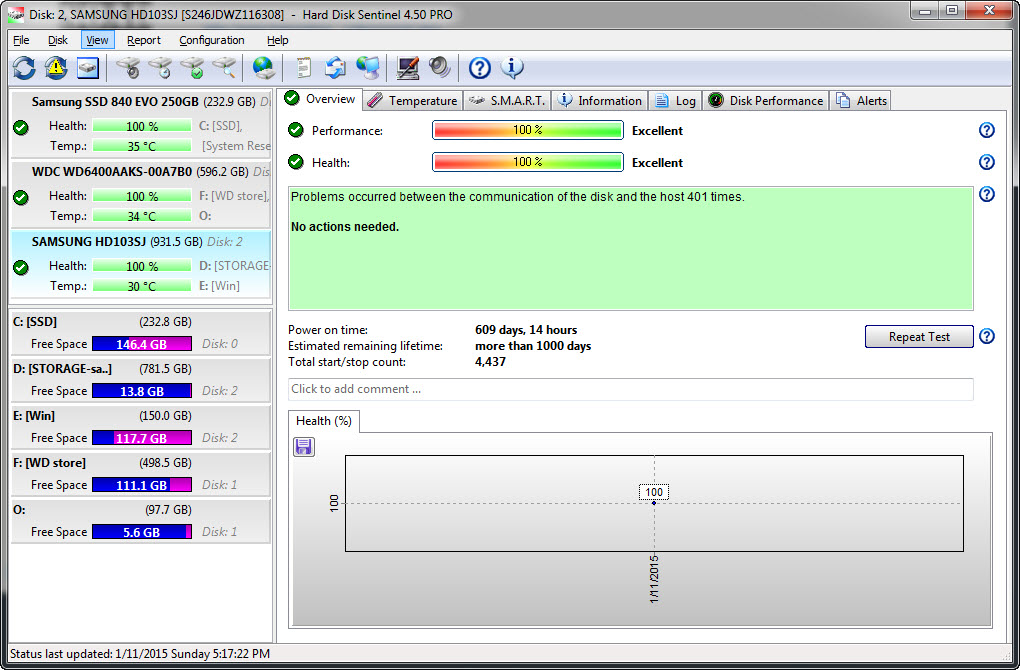Open the Help menu

(278, 40)
